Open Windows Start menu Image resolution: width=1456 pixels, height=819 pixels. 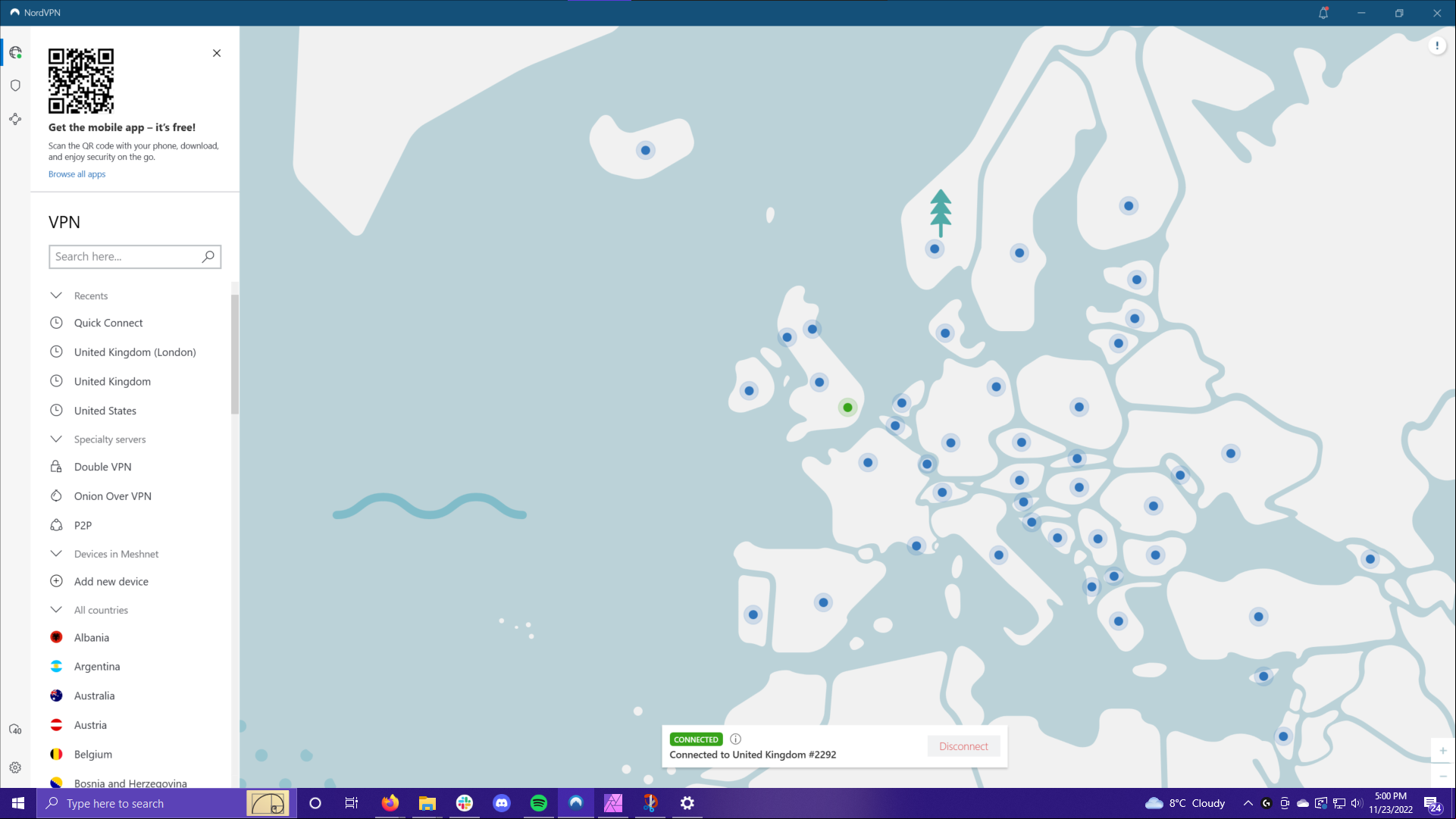(18, 803)
